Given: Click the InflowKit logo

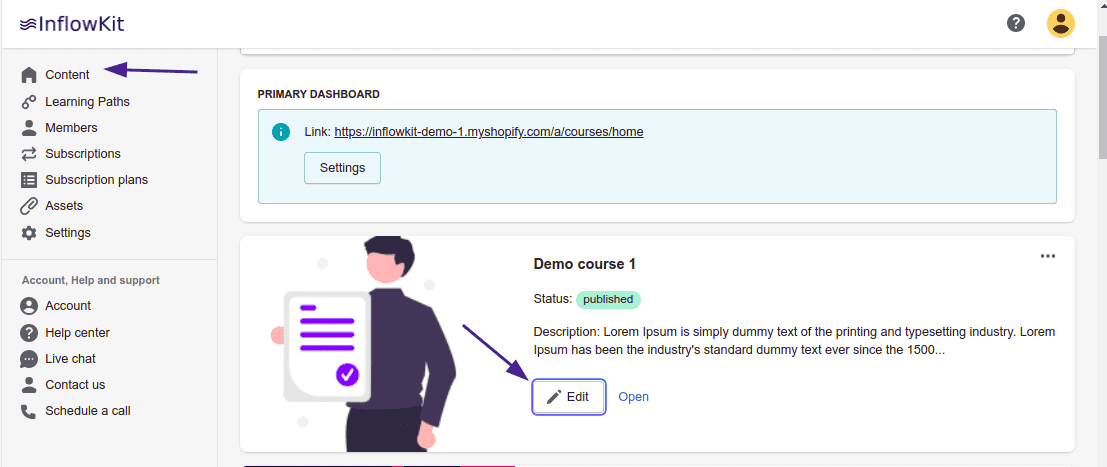Looking at the screenshot, I should [x=72, y=24].
